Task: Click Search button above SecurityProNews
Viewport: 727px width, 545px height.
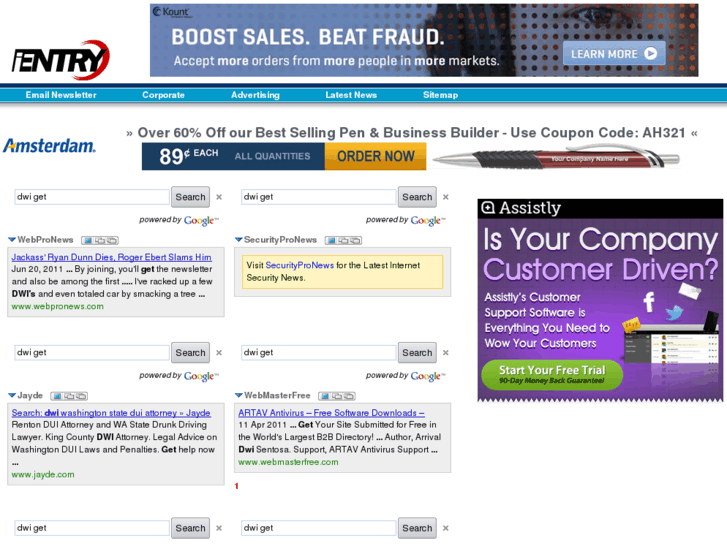Action: (417, 197)
